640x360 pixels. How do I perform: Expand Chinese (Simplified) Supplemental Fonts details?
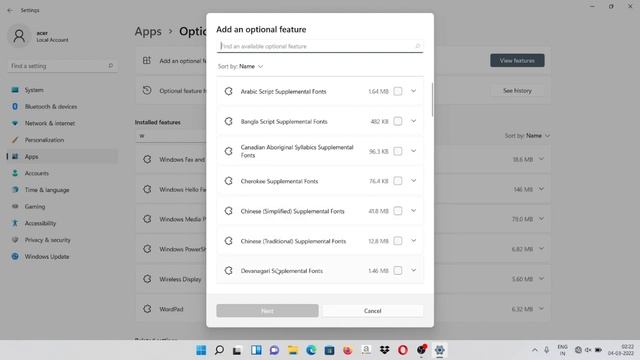coord(413,211)
